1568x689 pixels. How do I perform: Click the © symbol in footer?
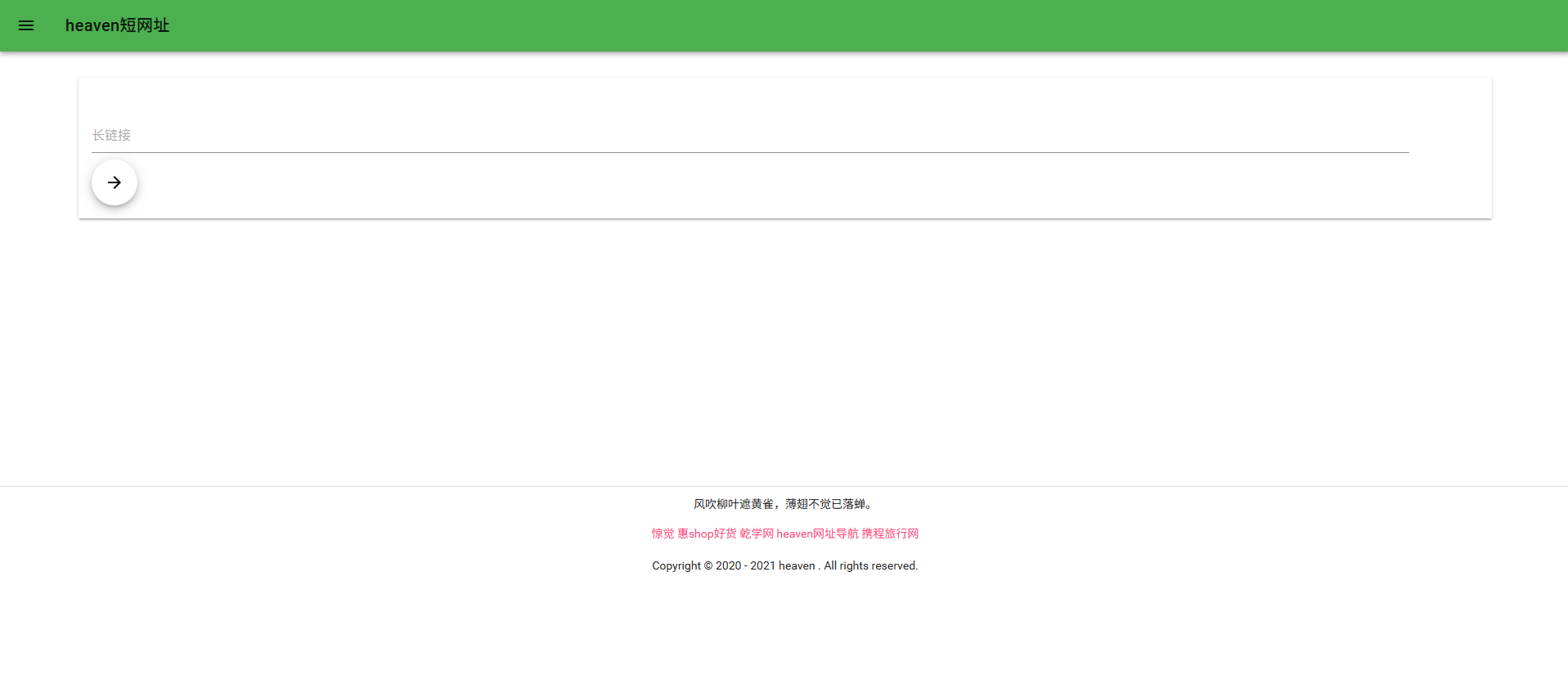tap(708, 565)
